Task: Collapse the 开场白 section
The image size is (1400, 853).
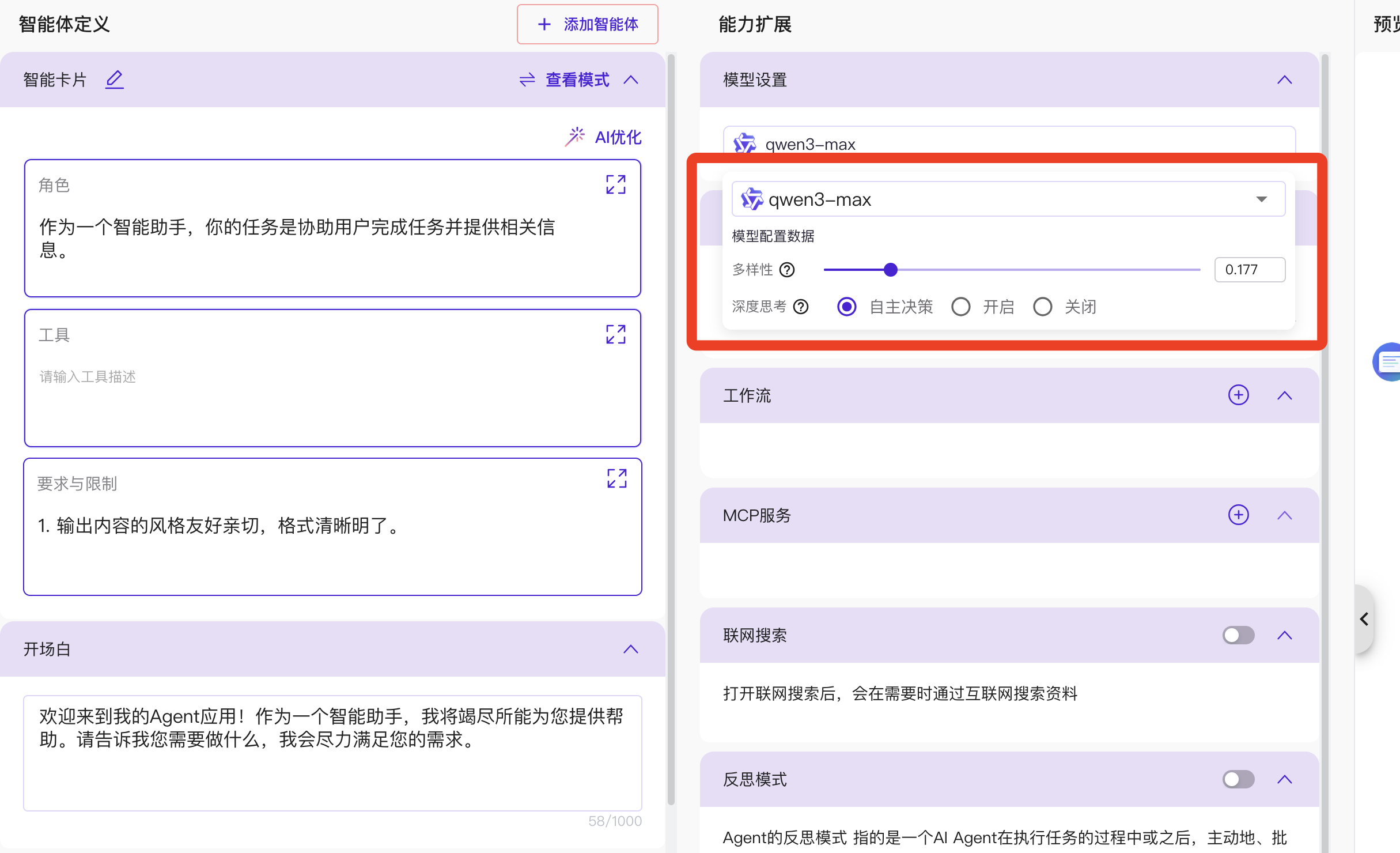Action: tap(631, 650)
